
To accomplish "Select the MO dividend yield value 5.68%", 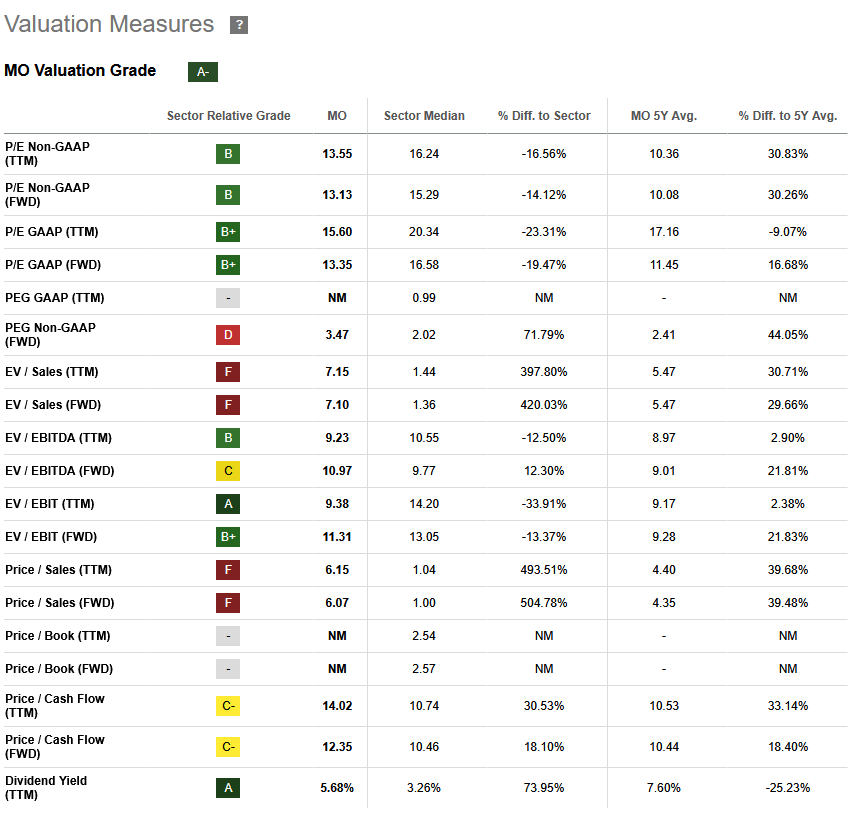I will [337, 787].
